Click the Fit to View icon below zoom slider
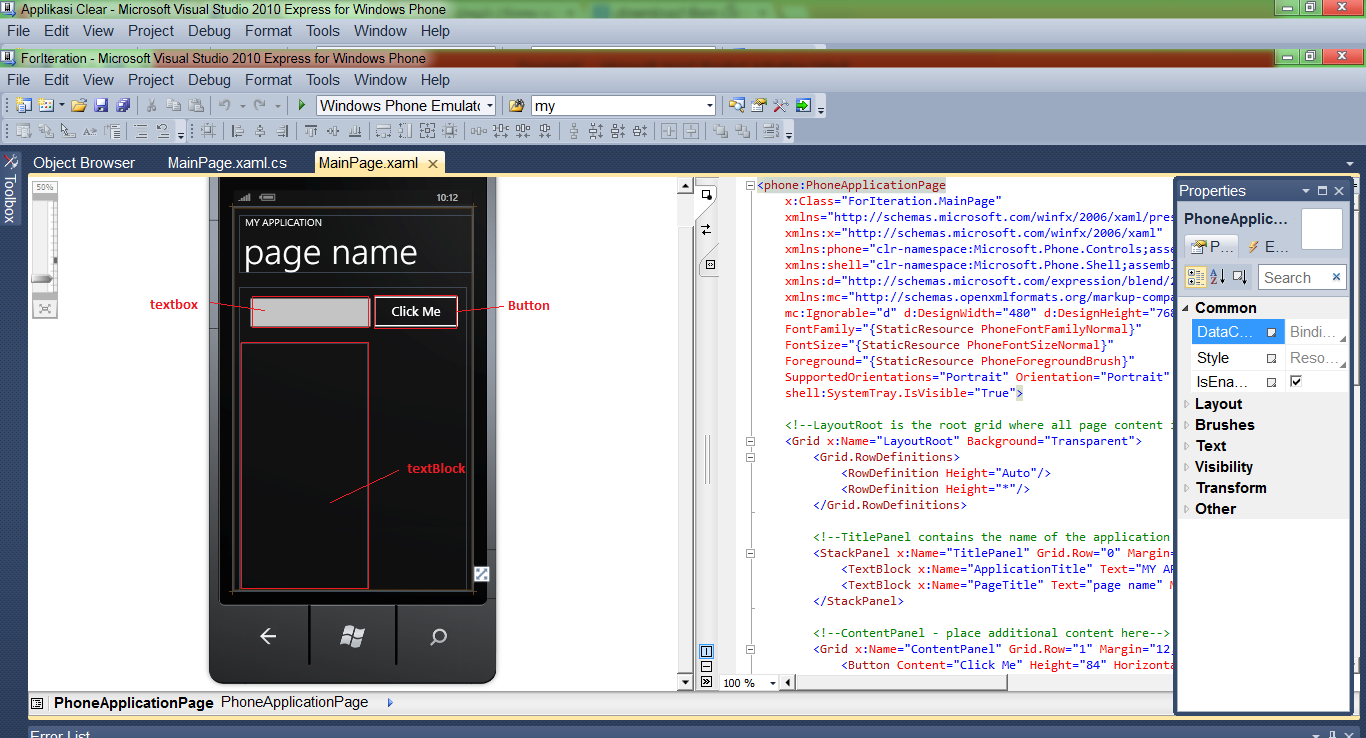This screenshot has width=1366, height=738. tap(44, 309)
